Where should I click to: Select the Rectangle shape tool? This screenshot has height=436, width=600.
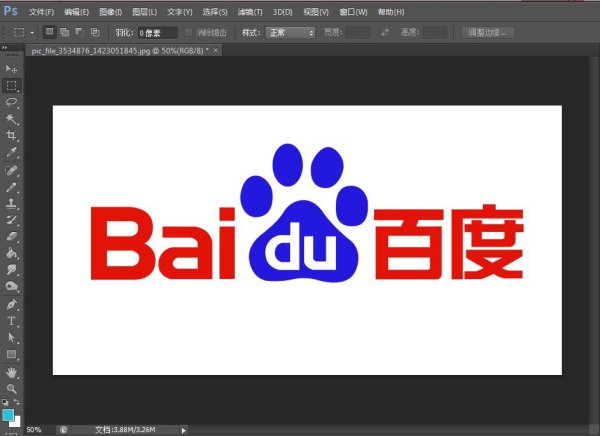click(11, 354)
